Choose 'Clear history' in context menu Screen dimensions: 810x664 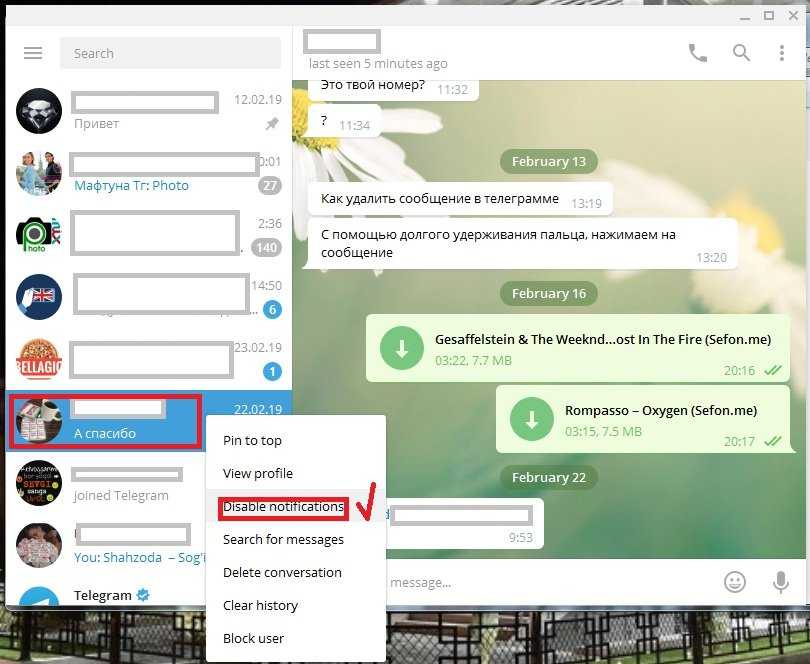[295, 605]
